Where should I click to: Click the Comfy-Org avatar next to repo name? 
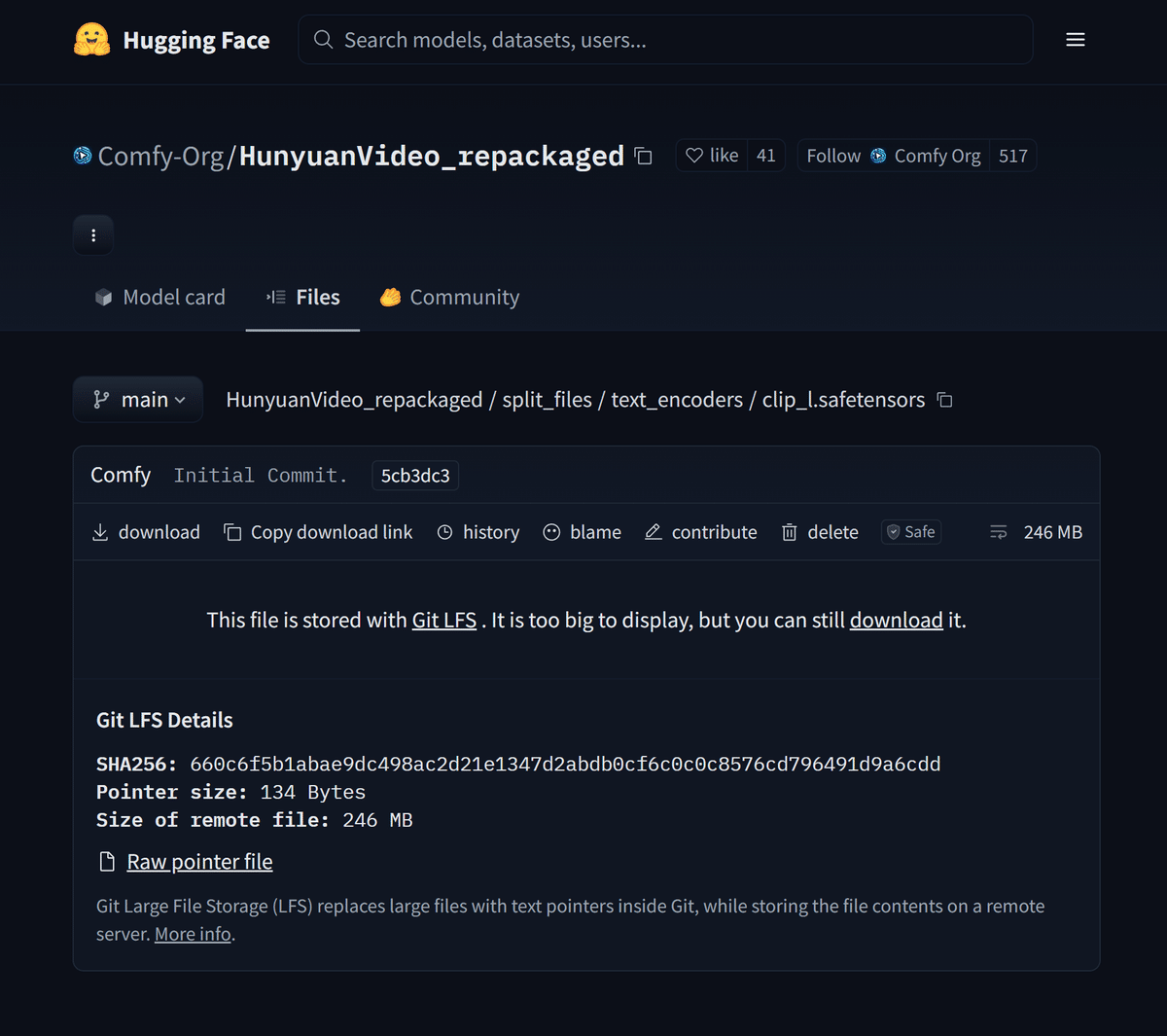(x=83, y=156)
